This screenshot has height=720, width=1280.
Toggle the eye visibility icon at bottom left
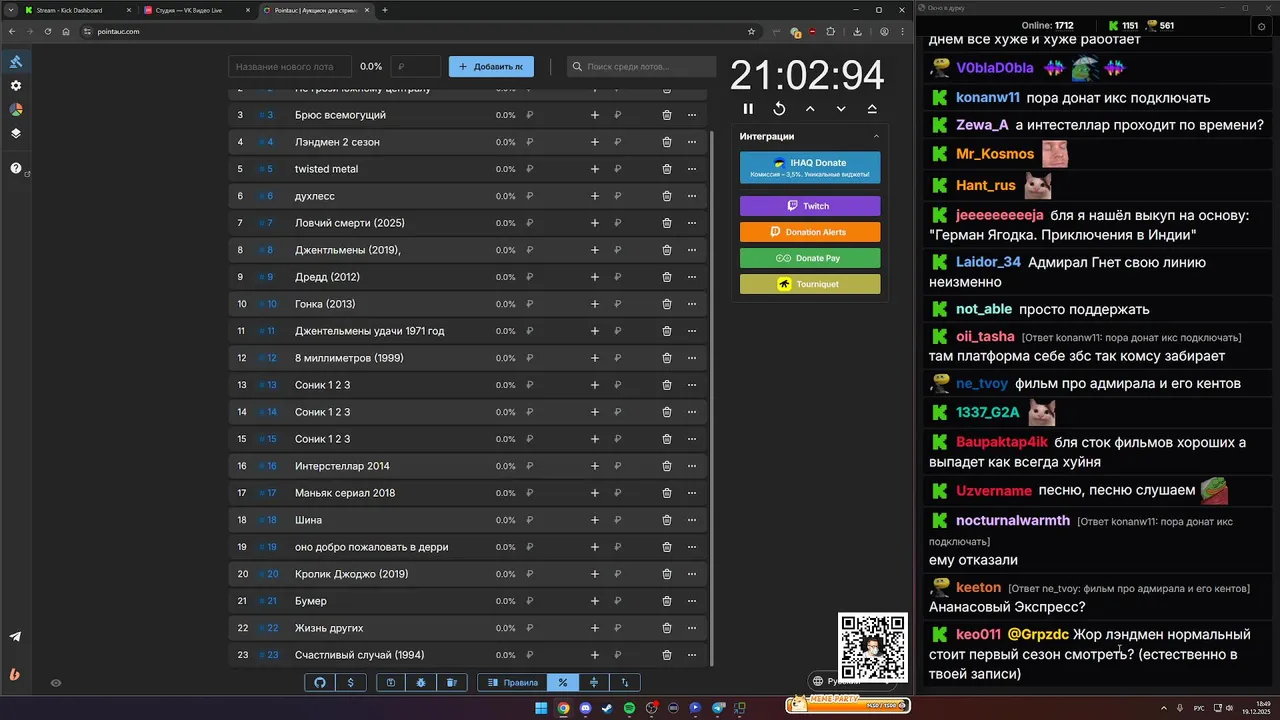56,683
